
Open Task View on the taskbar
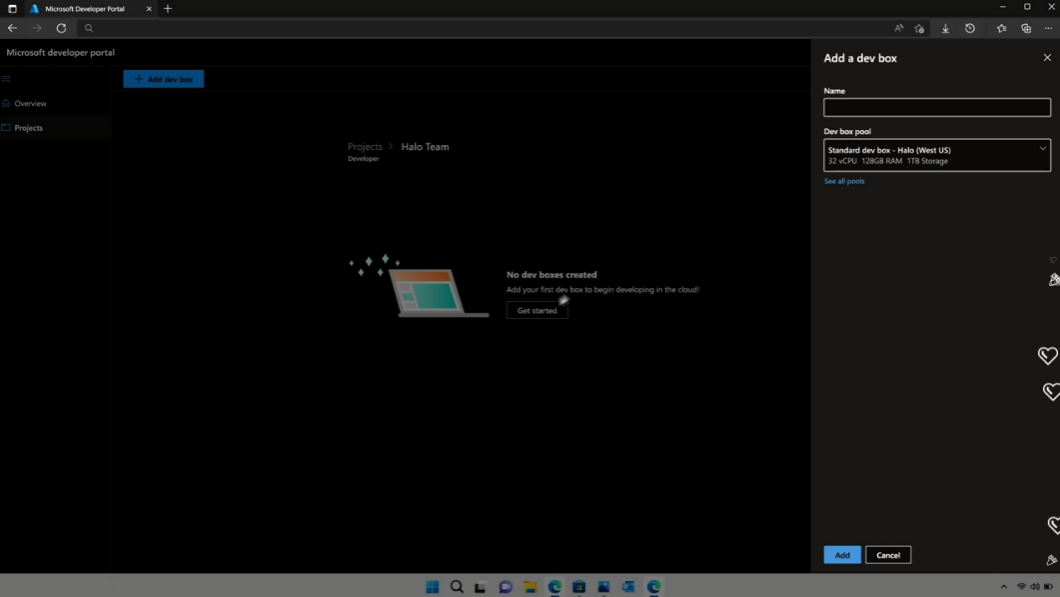click(x=480, y=587)
